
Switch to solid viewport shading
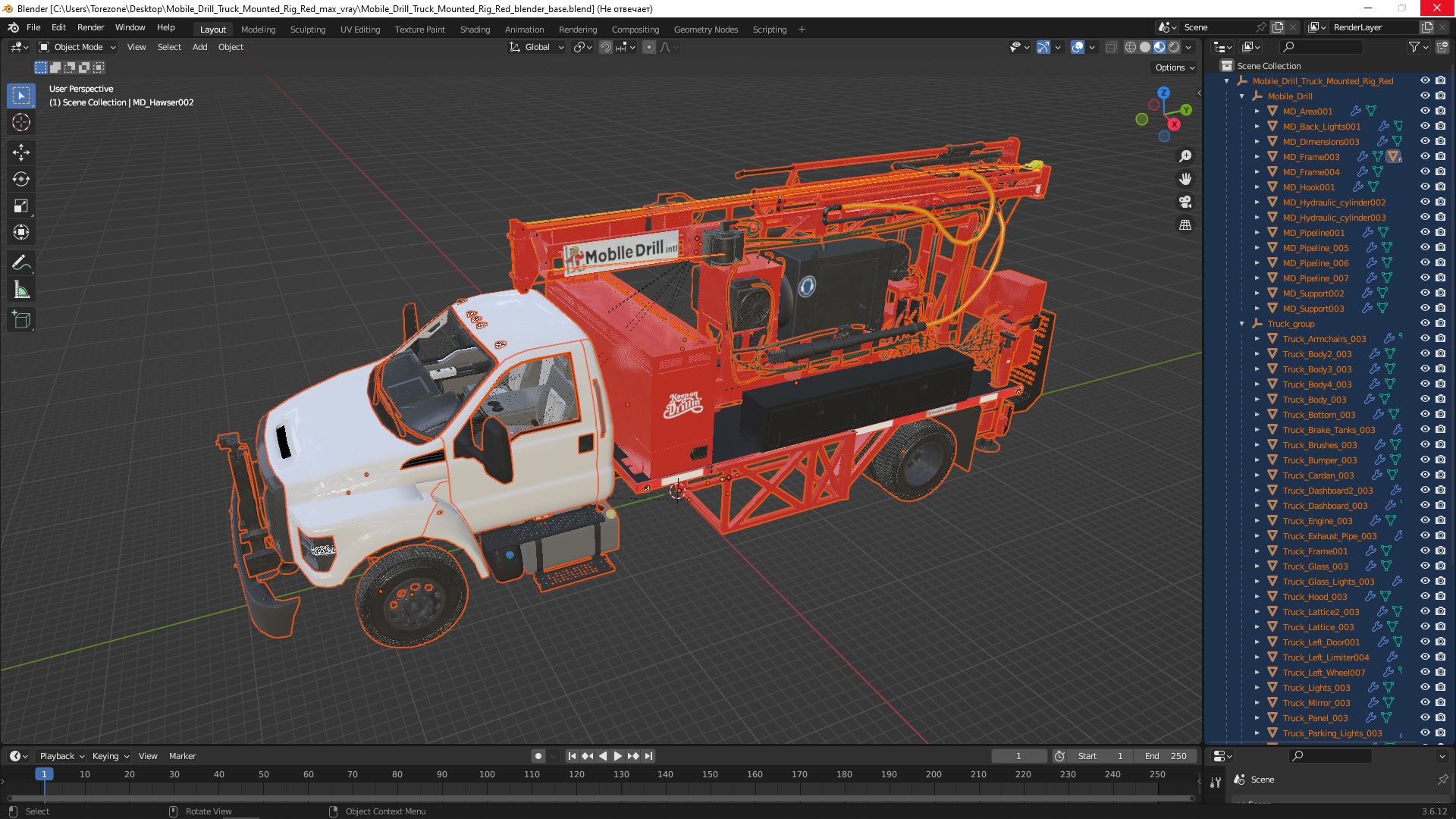coord(1145,47)
